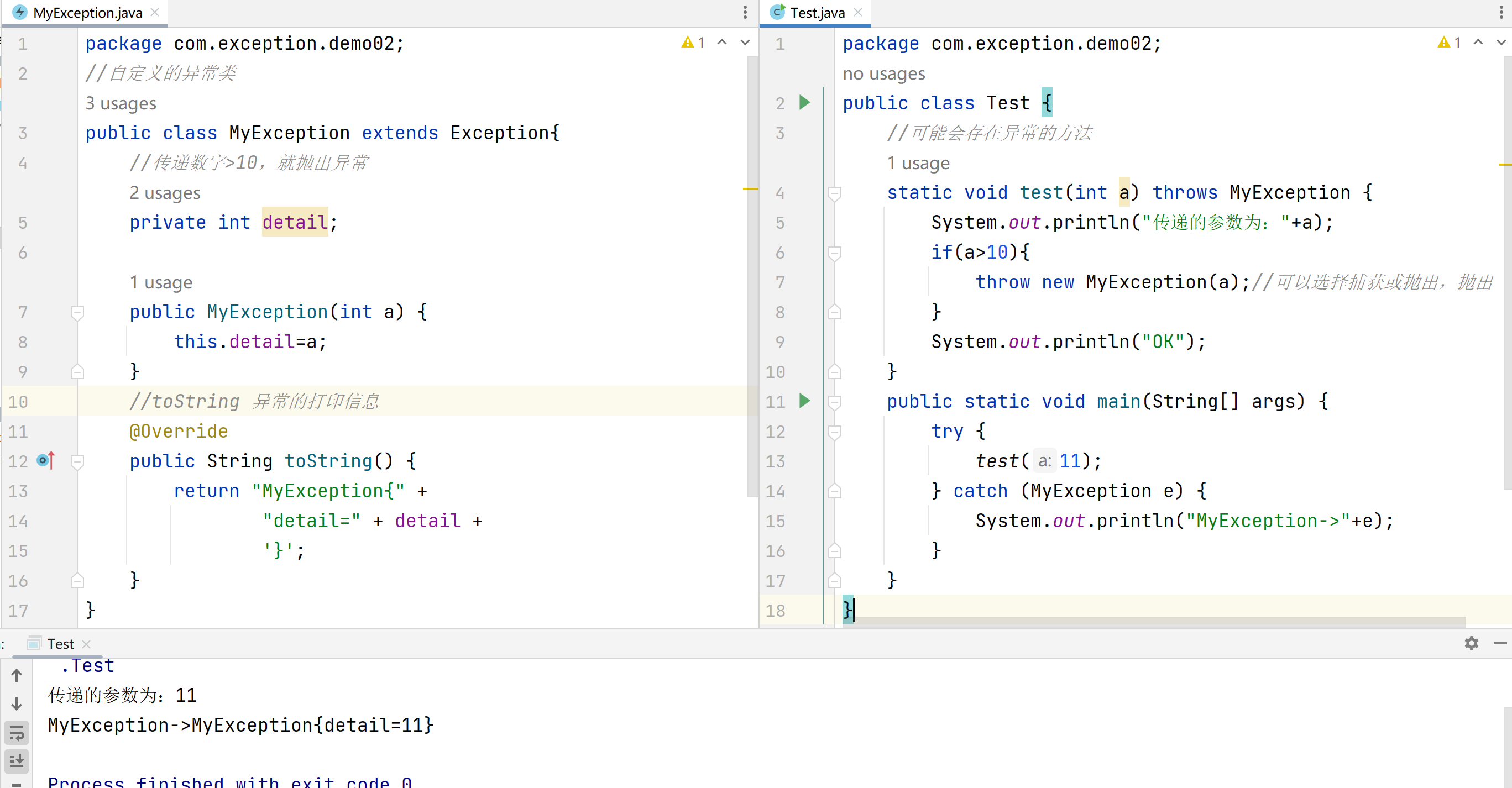The height and width of the screenshot is (788, 1512).
Task: Collapse the test method fold marker
Action: (x=834, y=192)
